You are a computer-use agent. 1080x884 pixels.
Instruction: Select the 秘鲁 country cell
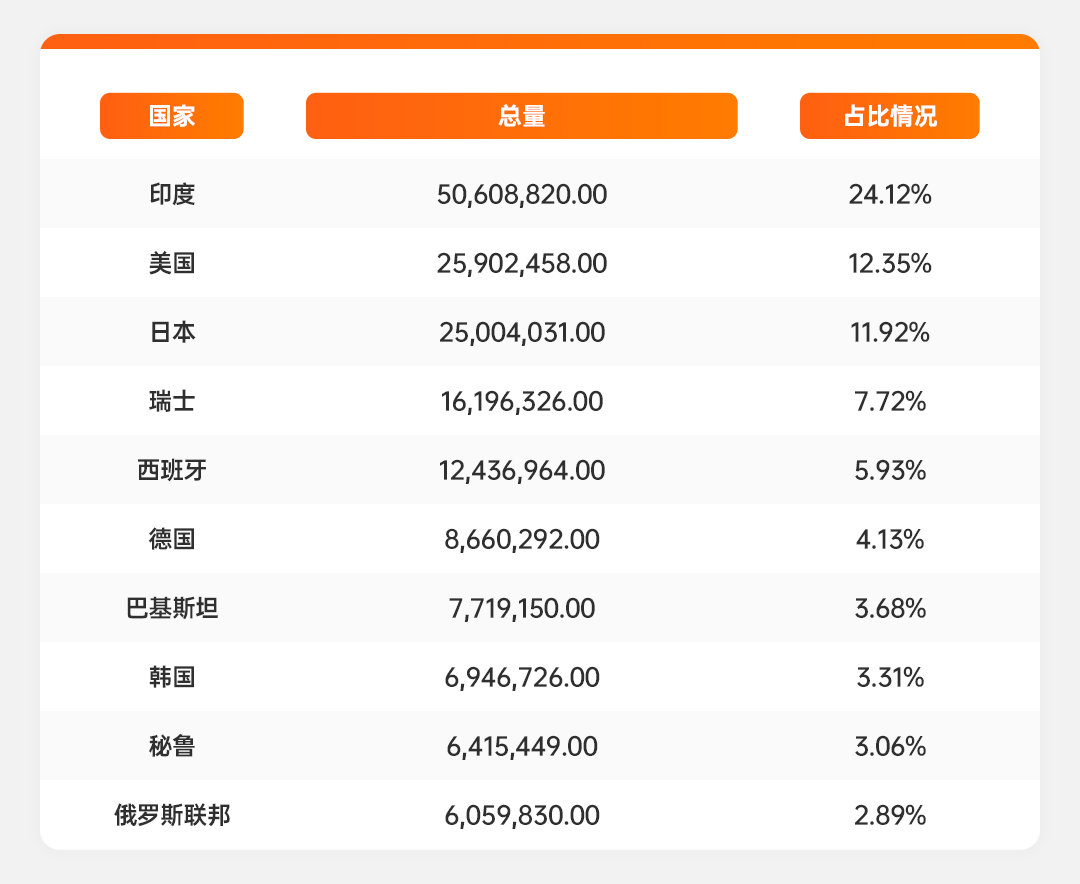click(171, 746)
